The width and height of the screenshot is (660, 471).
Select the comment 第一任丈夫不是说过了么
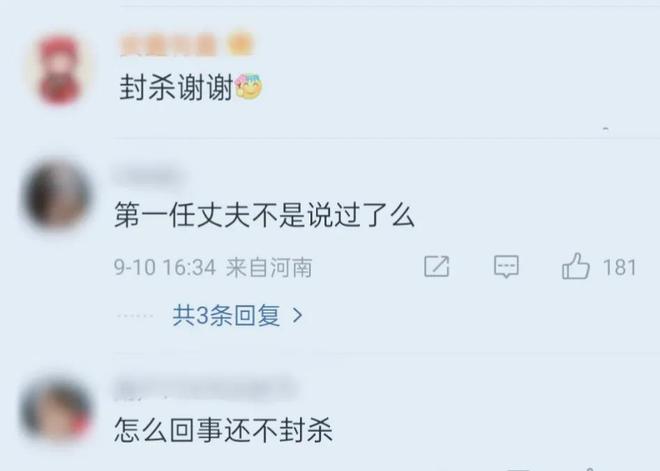[265, 215]
